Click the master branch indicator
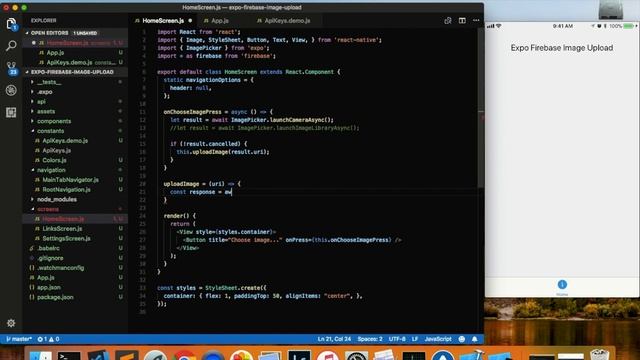The height and width of the screenshot is (360, 640). [x=19, y=339]
